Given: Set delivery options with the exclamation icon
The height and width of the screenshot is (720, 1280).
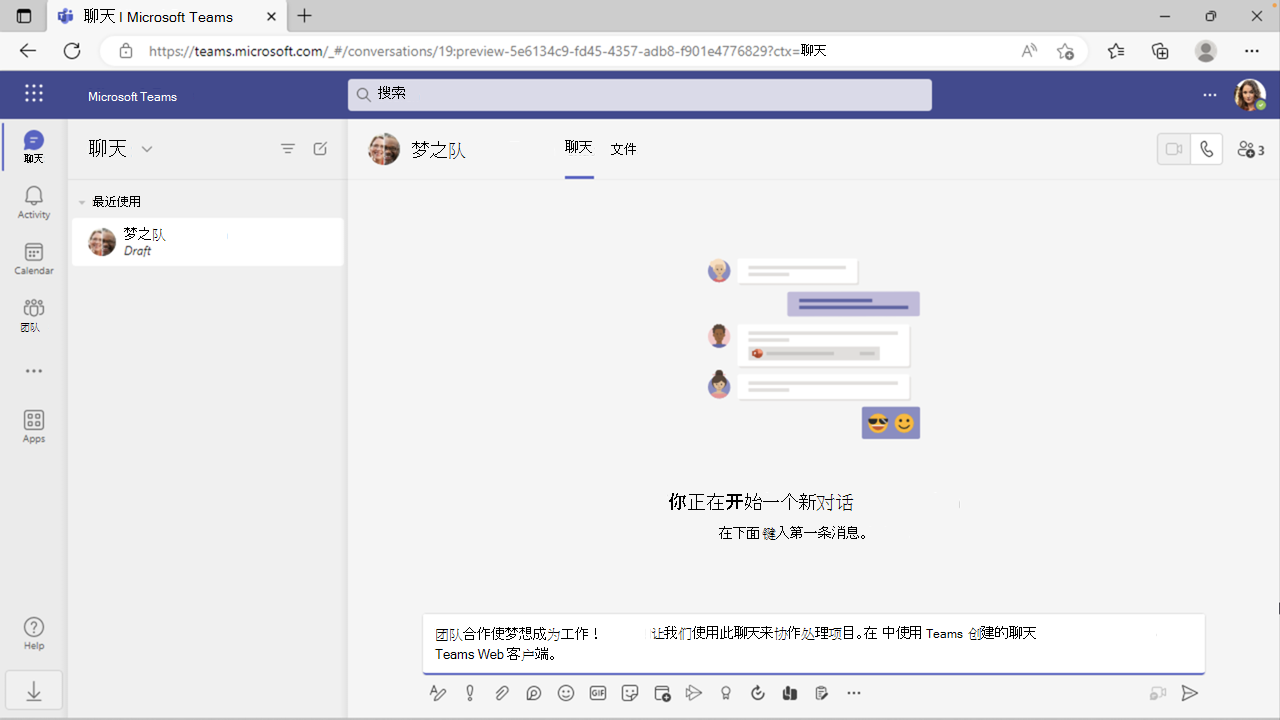Looking at the screenshot, I should tap(470, 693).
